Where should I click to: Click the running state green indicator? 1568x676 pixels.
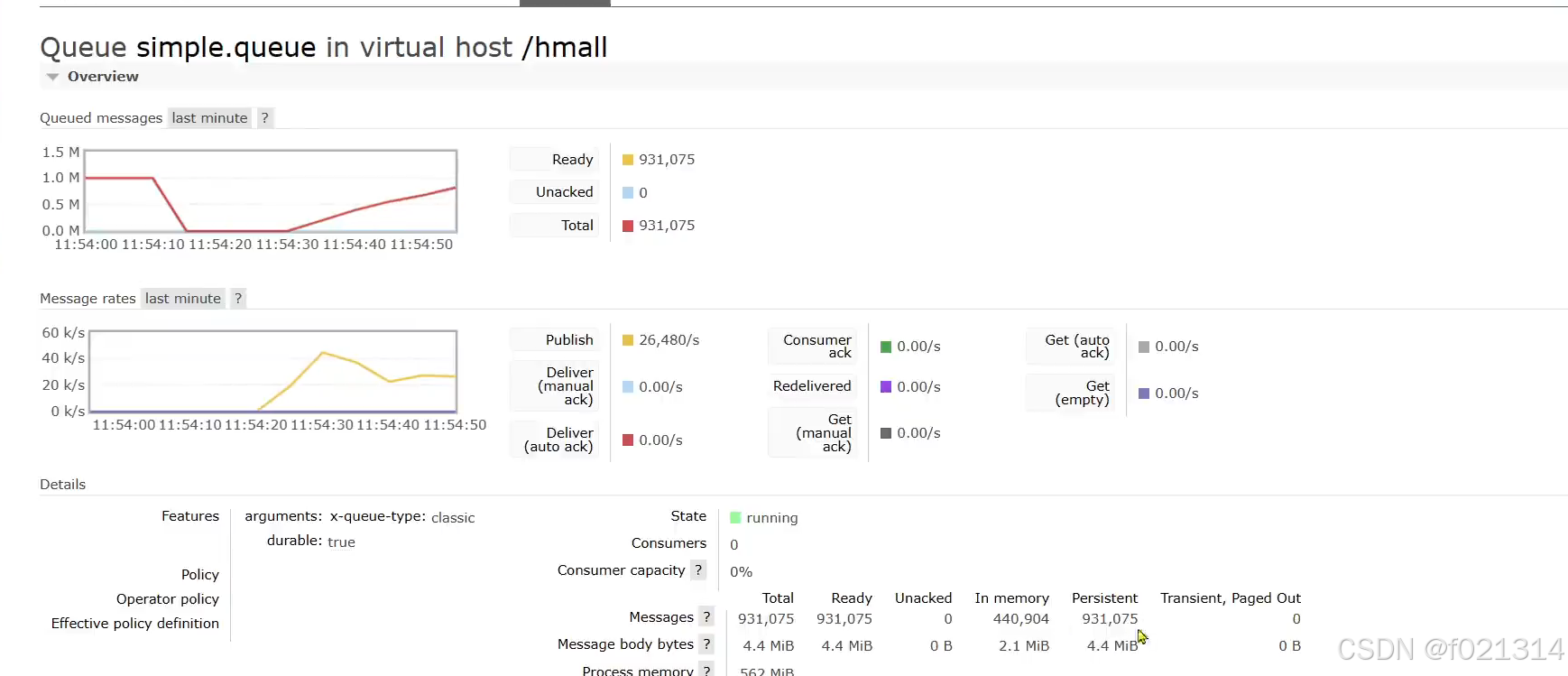pyautogui.click(x=735, y=518)
